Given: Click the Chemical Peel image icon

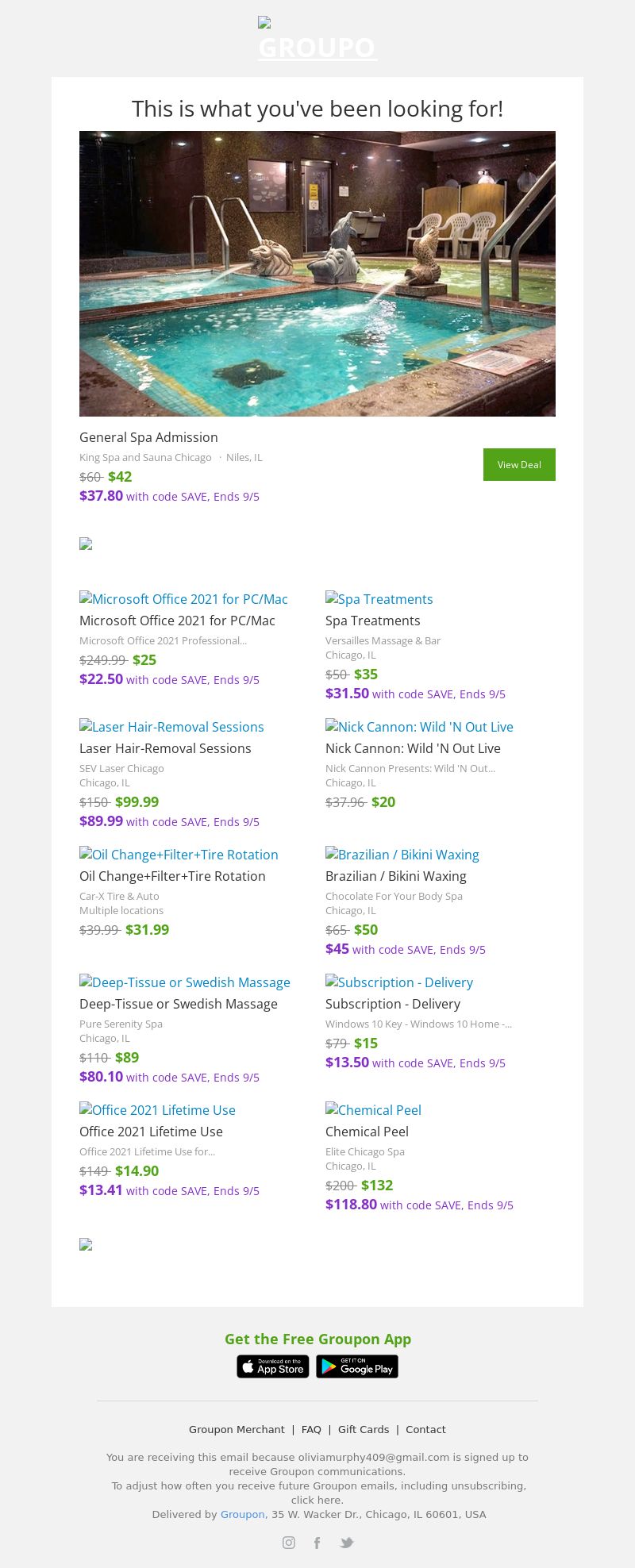Looking at the screenshot, I should coord(332,1109).
